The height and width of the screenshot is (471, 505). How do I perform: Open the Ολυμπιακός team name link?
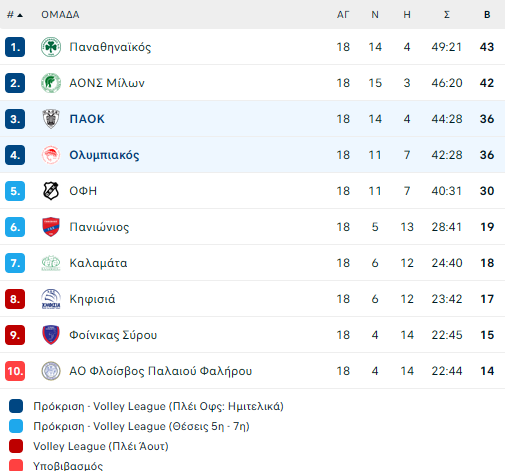(104, 155)
